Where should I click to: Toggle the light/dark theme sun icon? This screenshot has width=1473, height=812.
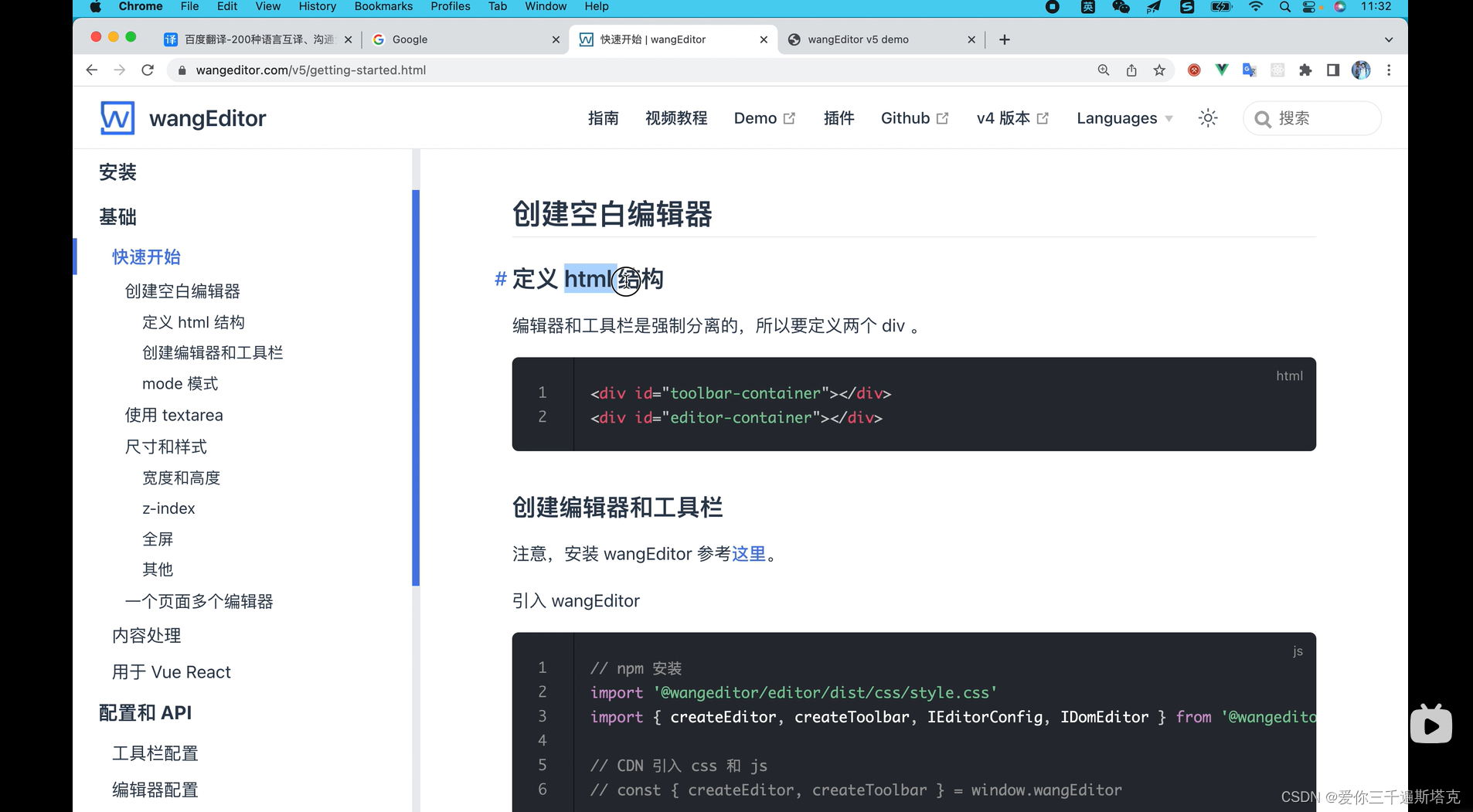click(x=1207, y=117)
